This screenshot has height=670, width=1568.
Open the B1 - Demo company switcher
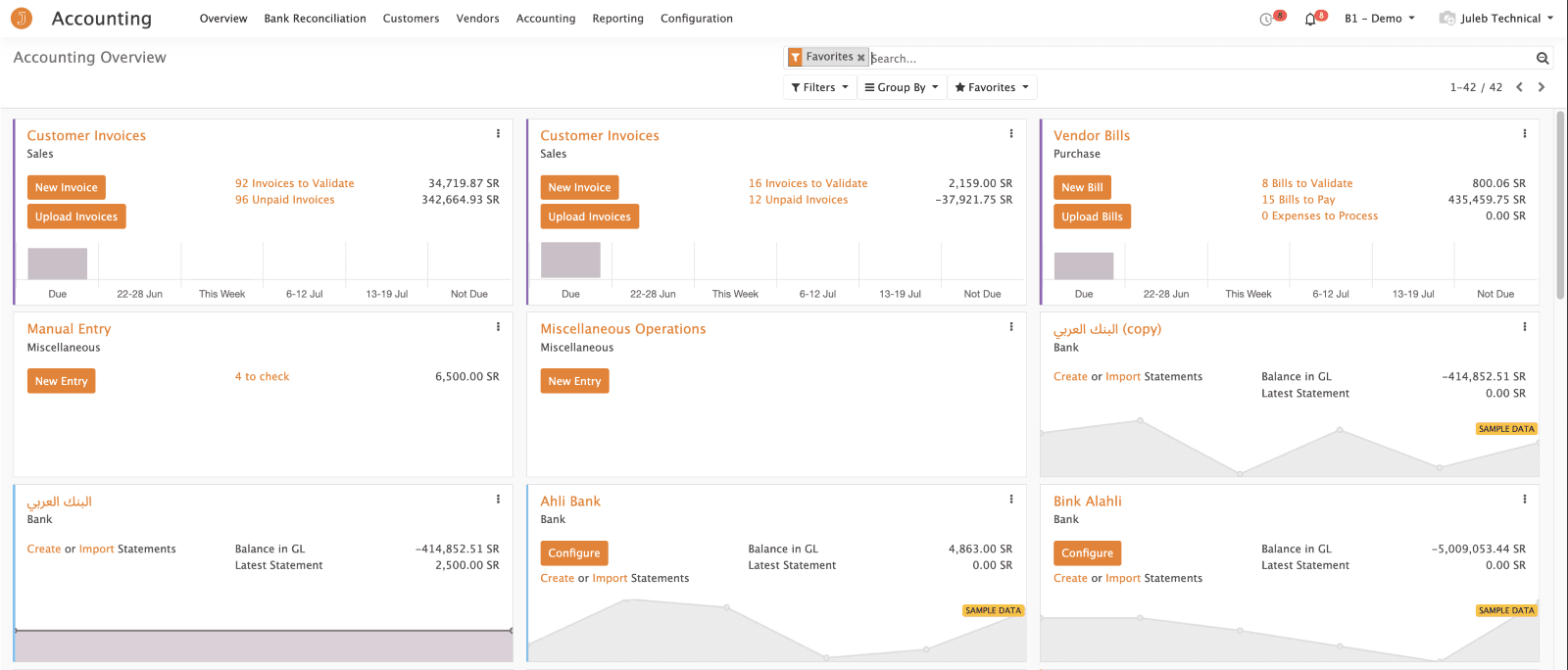tap(1380, 19)
